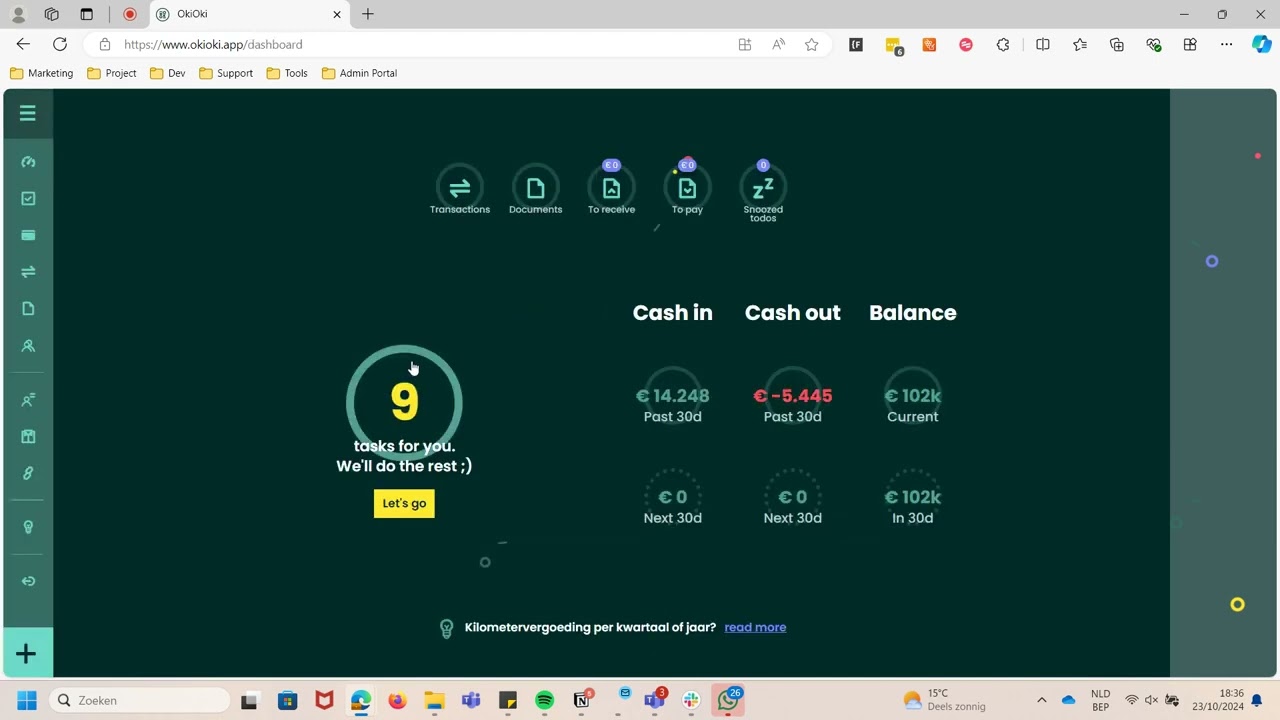Open the person-with-lines icon in sidebar
1280x720 pixels.
28,400
